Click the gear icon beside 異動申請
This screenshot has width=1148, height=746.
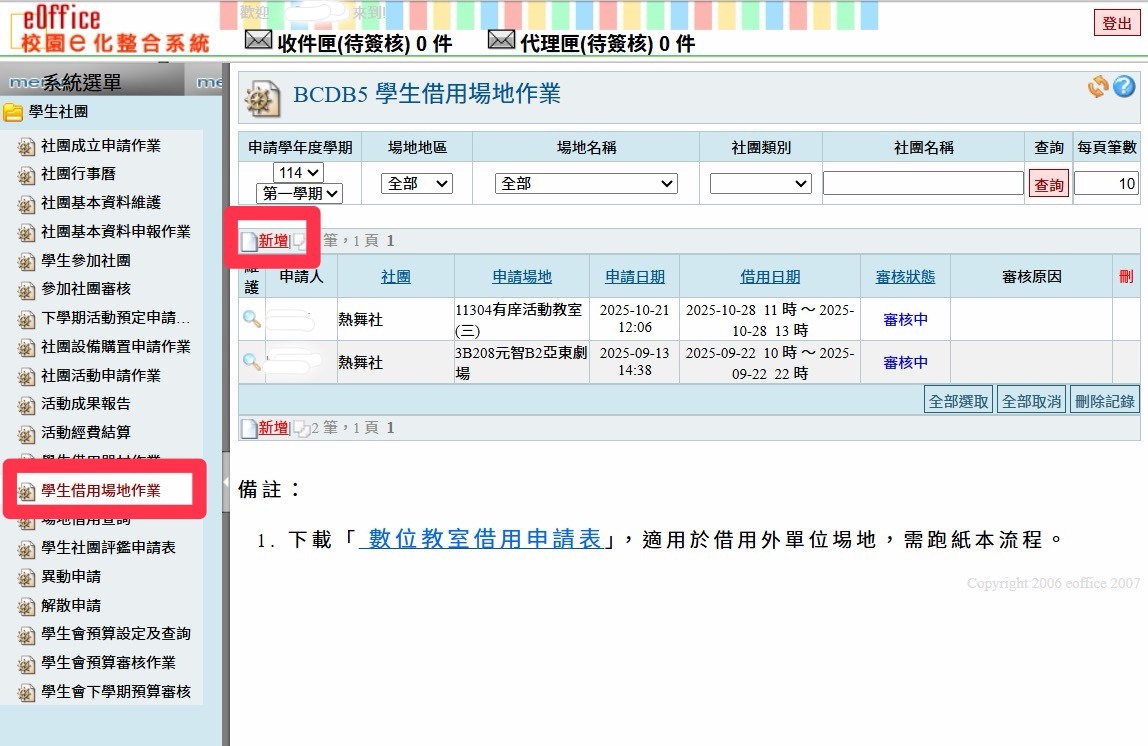pyautogui.click(x=26, y=578)
